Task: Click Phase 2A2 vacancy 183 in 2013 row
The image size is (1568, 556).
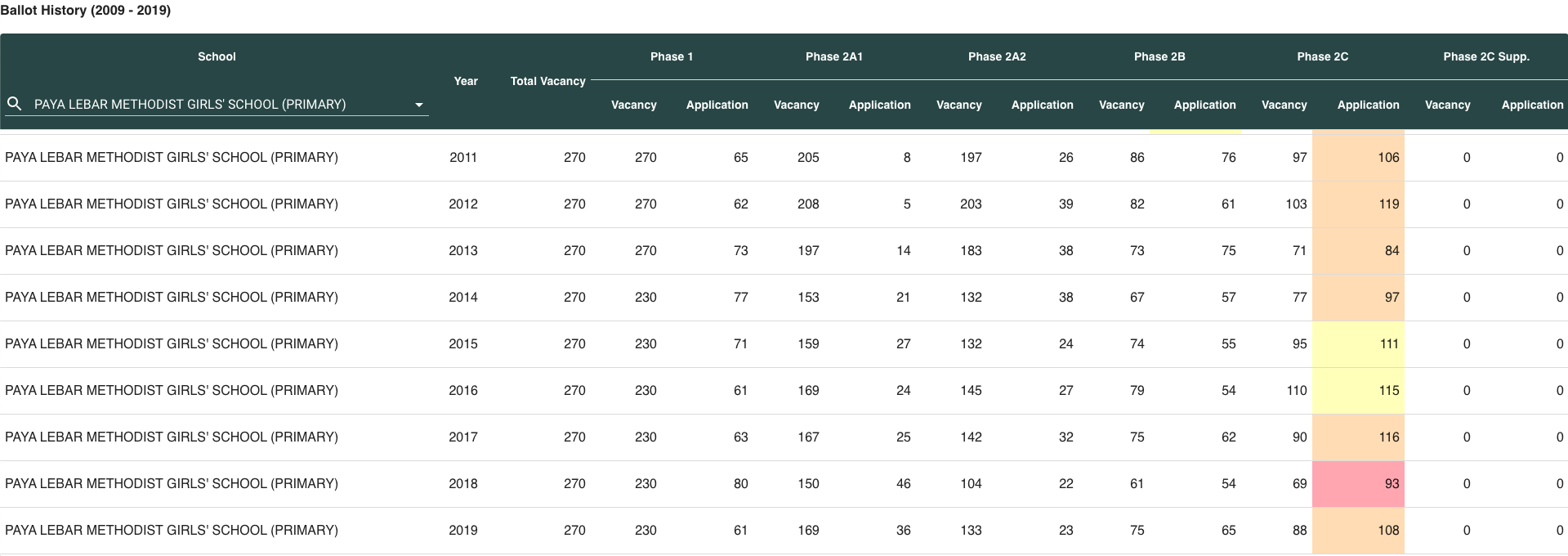Action: (x=971, y=250)
